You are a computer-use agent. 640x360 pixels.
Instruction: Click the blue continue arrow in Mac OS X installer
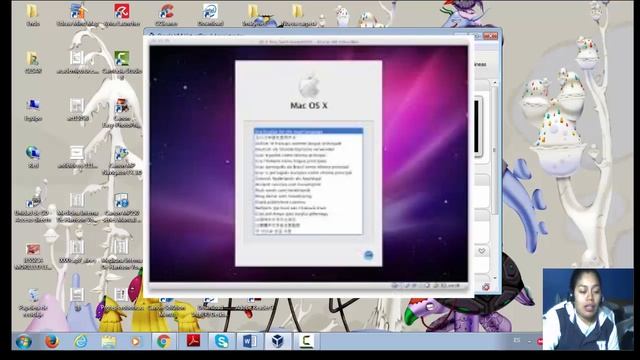pyautogui.click(x=368, y=255)
